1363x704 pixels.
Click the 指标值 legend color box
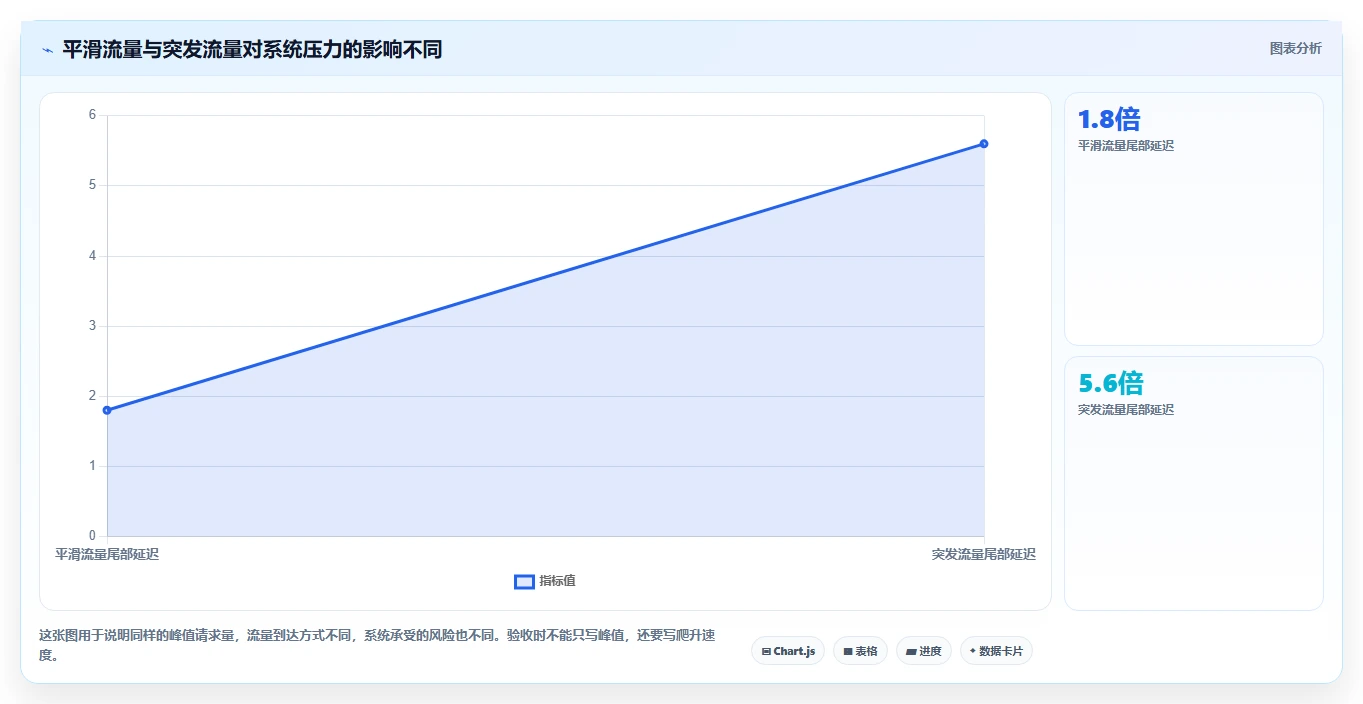[524, 582]
